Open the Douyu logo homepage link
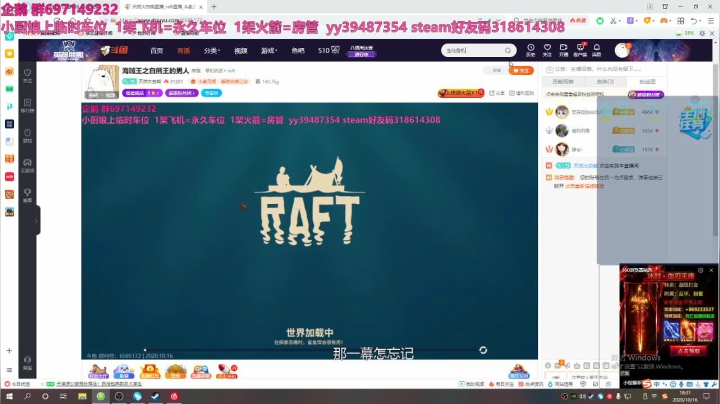720x404 pixels. [114, 50]
